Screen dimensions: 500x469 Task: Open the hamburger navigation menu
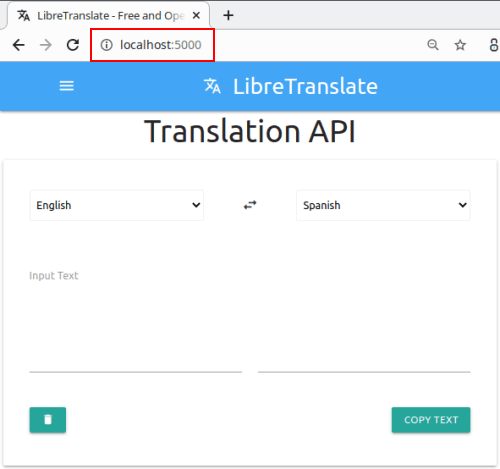coord(66,86)
